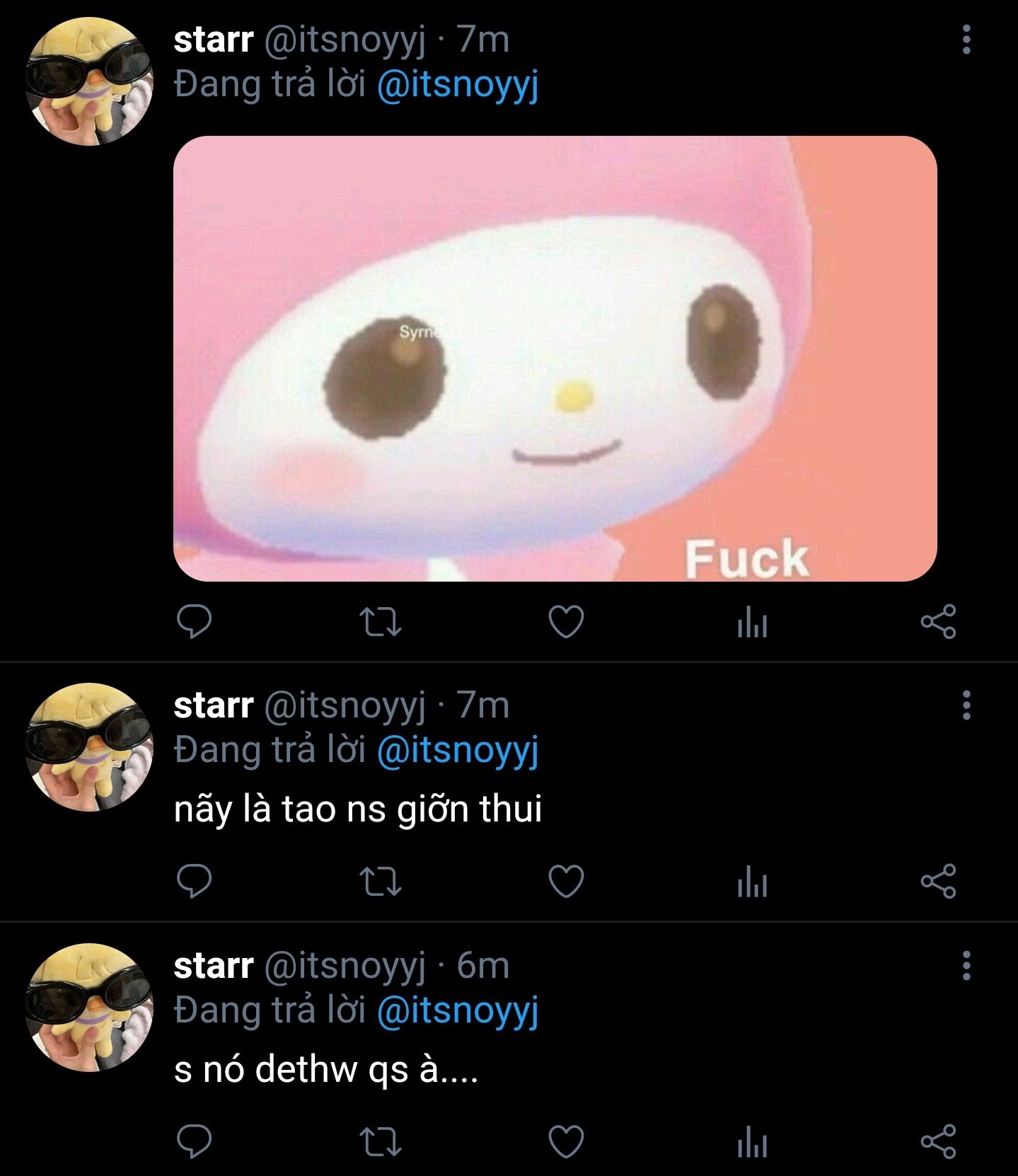
Task: View analytics of the image tweet
Action: coord(752,623)
